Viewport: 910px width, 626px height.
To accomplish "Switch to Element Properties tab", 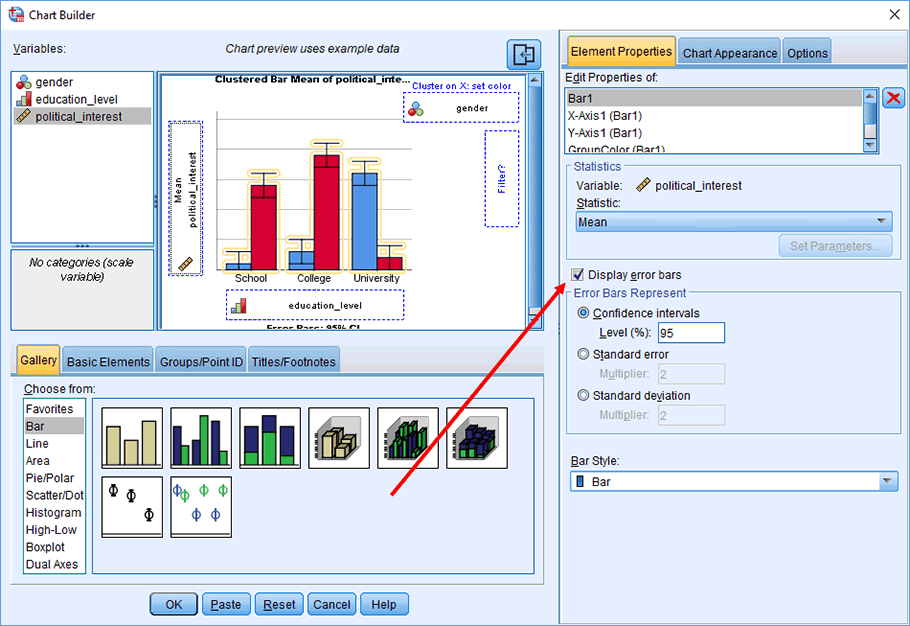I will coord(621,52).
